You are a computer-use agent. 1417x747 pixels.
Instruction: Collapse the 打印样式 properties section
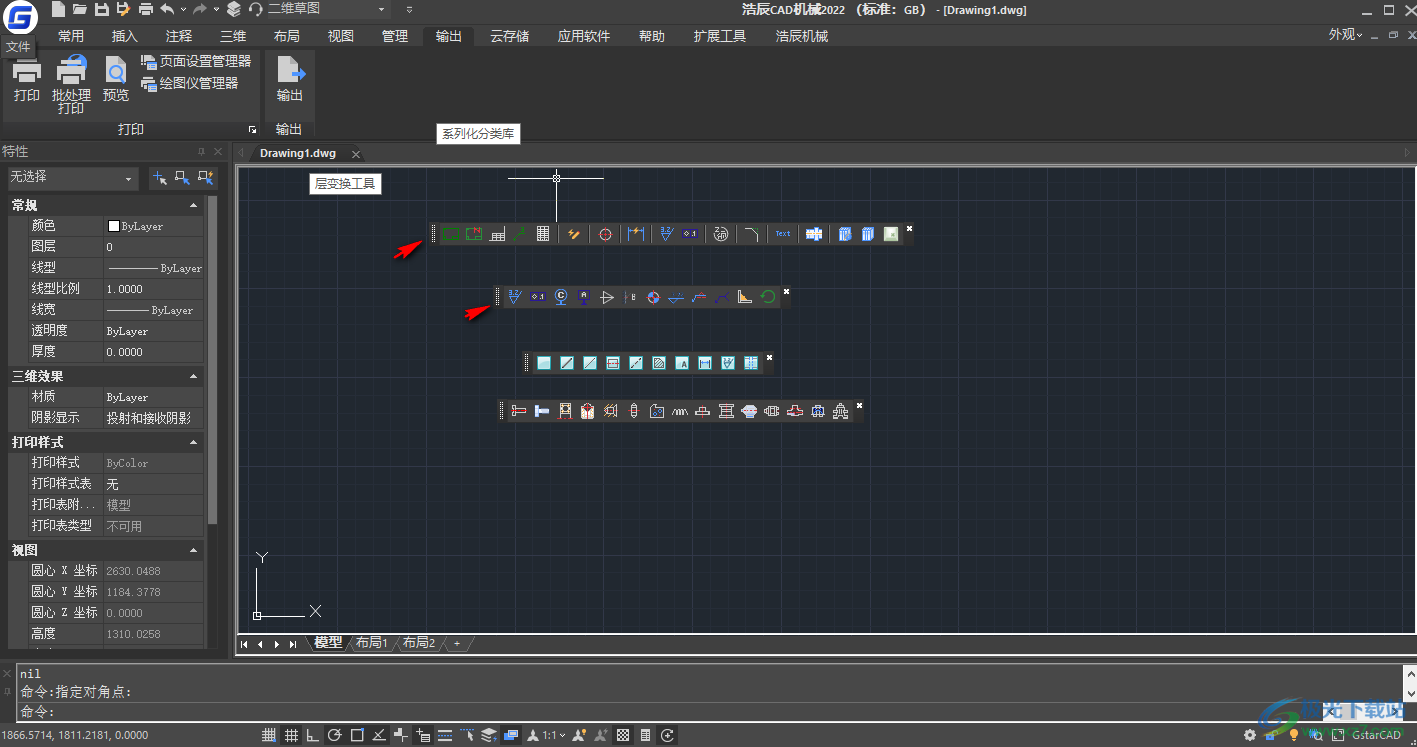click(193, 442)
